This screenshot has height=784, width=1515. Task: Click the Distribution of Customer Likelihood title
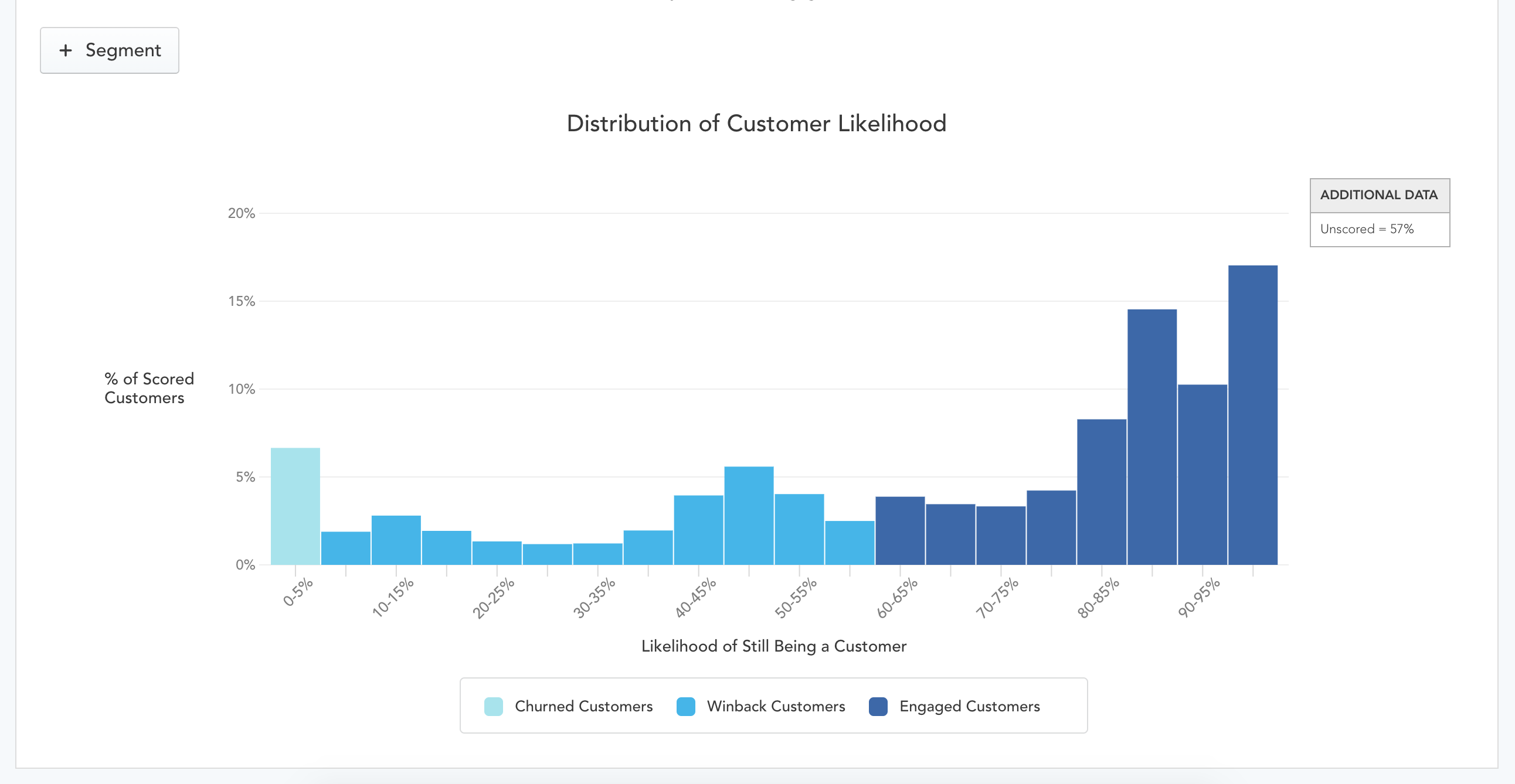756,124
